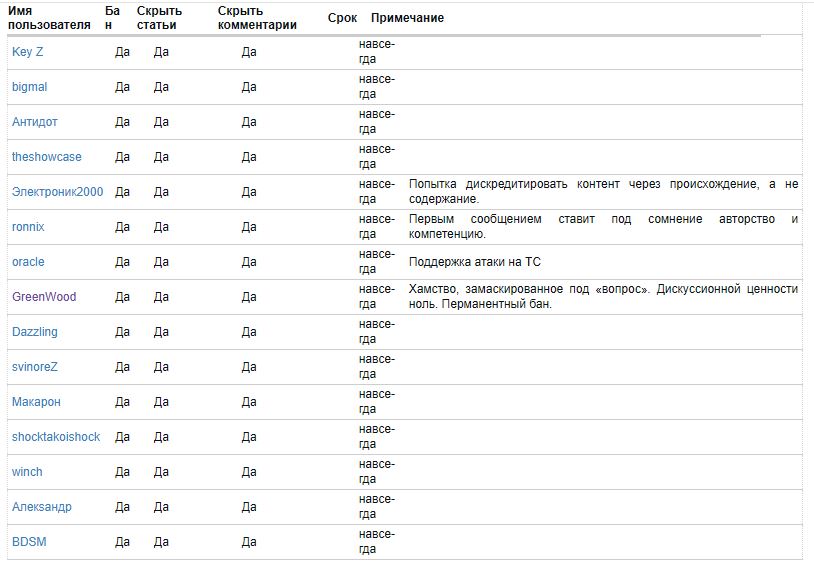
Task: Click the visited GreenWood username link
Action: coord(44,297)
